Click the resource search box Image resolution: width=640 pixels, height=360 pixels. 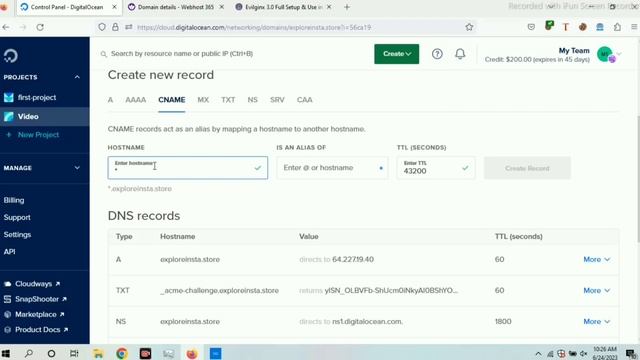pyautogui.click(x=182, y=54)
